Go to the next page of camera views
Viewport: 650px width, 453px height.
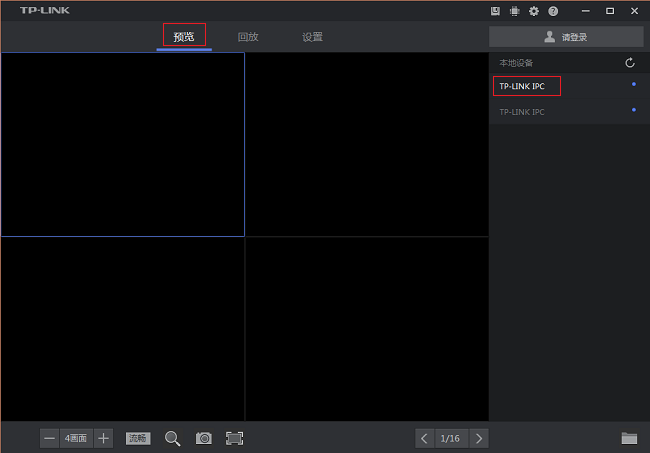click(x=479, y=438)
